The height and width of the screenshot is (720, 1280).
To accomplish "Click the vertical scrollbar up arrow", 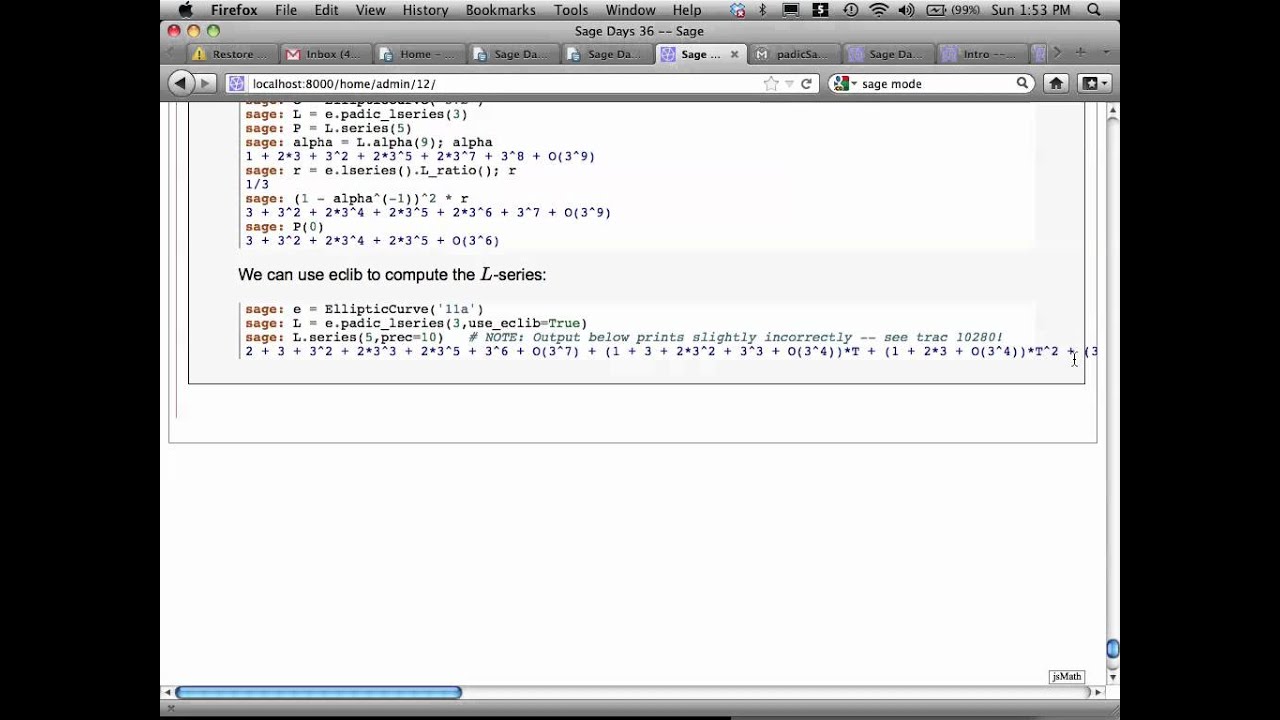I will coord(1112,111).
